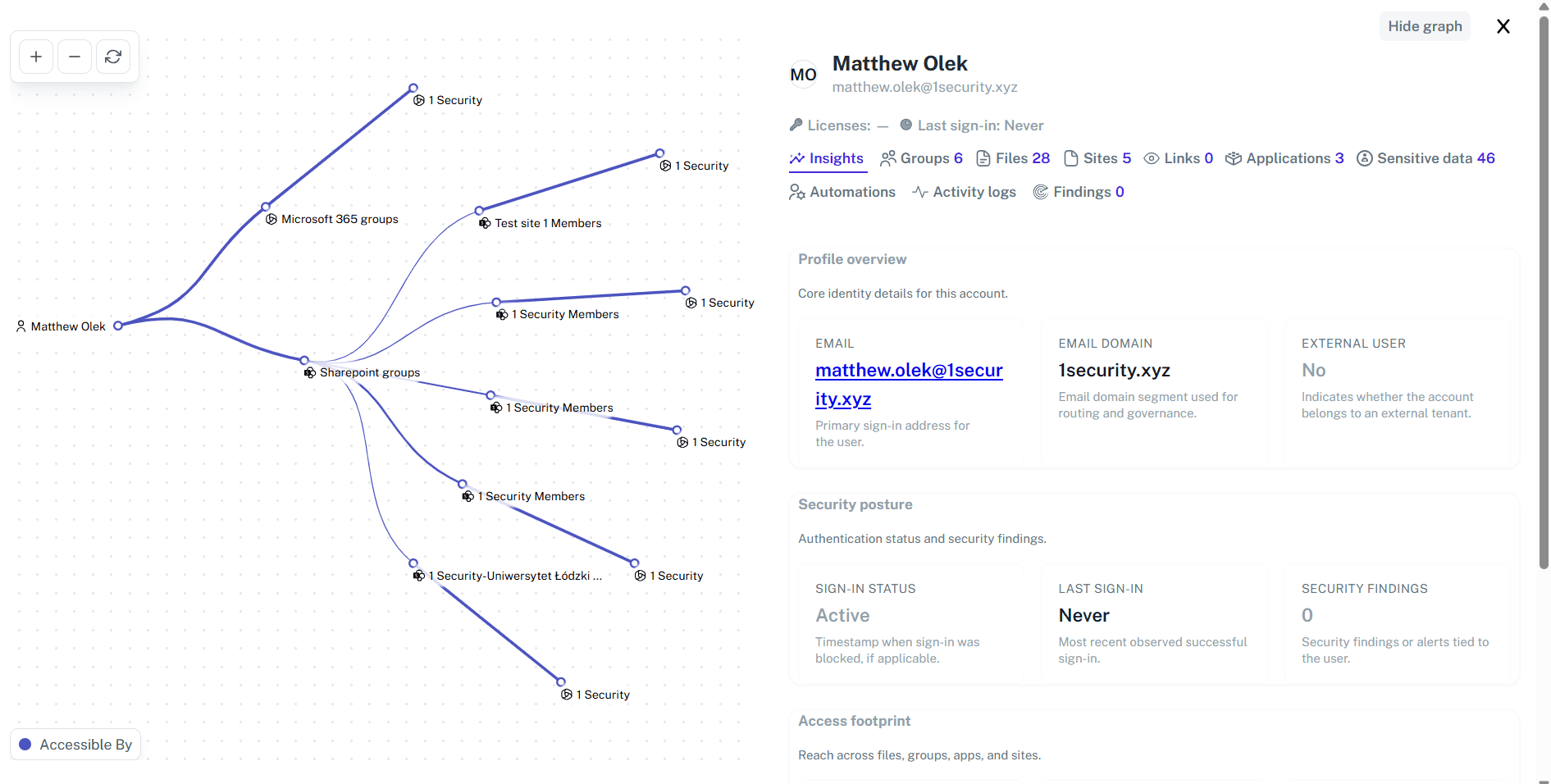The height and width of the screenshot is (784, 1551).
Task: Click the Hide graph button
Action: point(1425,26)
